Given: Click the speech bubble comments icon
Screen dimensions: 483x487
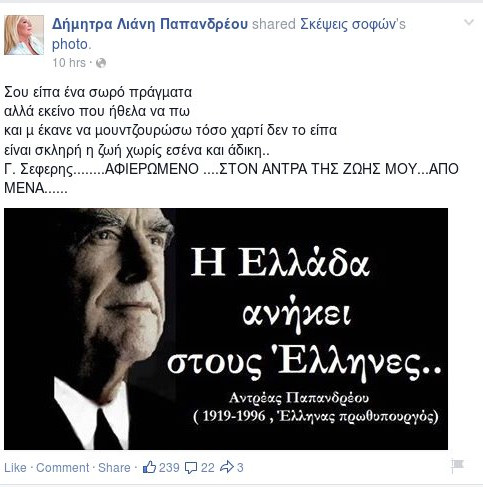Looking at the screenshot, I should pyautogui.click(x=191, y=468).
